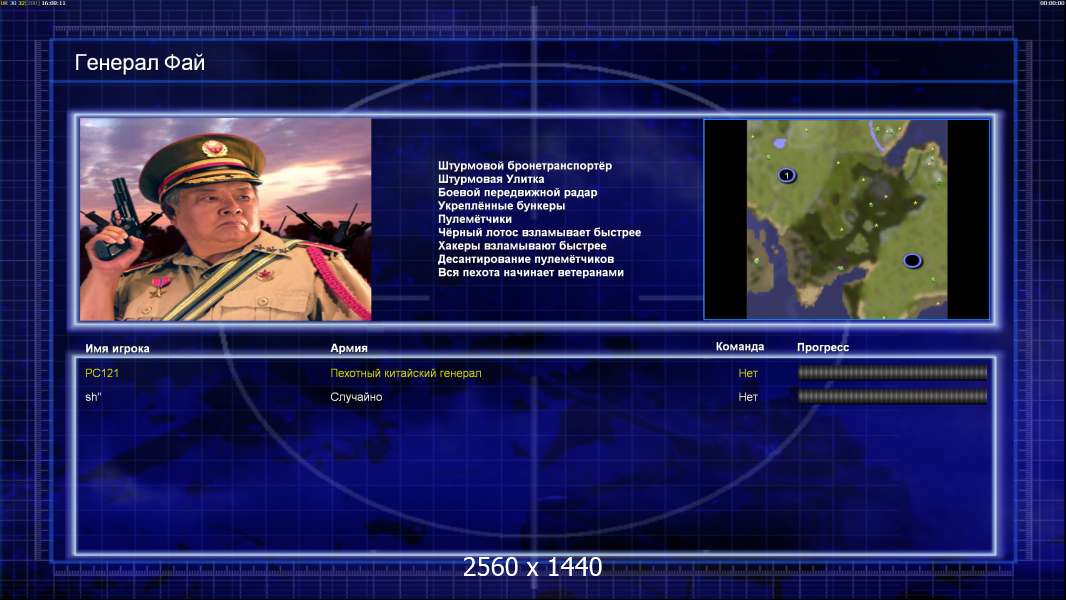
Task: Click Пехотный китайский генерал army entry
Action: (x=406, y=373)
